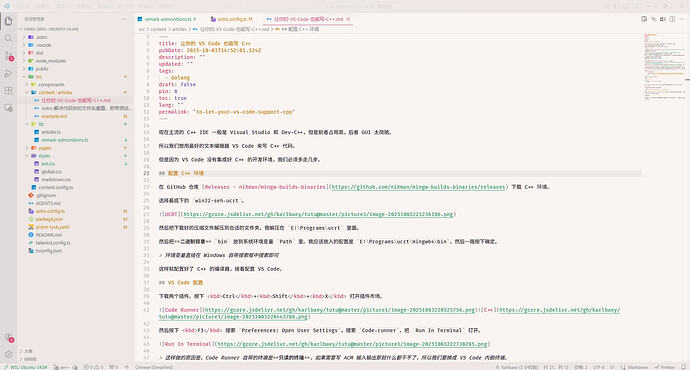Expand the 大纲 outline section
The height and width of the screenshot is (370, 690).
29,351
